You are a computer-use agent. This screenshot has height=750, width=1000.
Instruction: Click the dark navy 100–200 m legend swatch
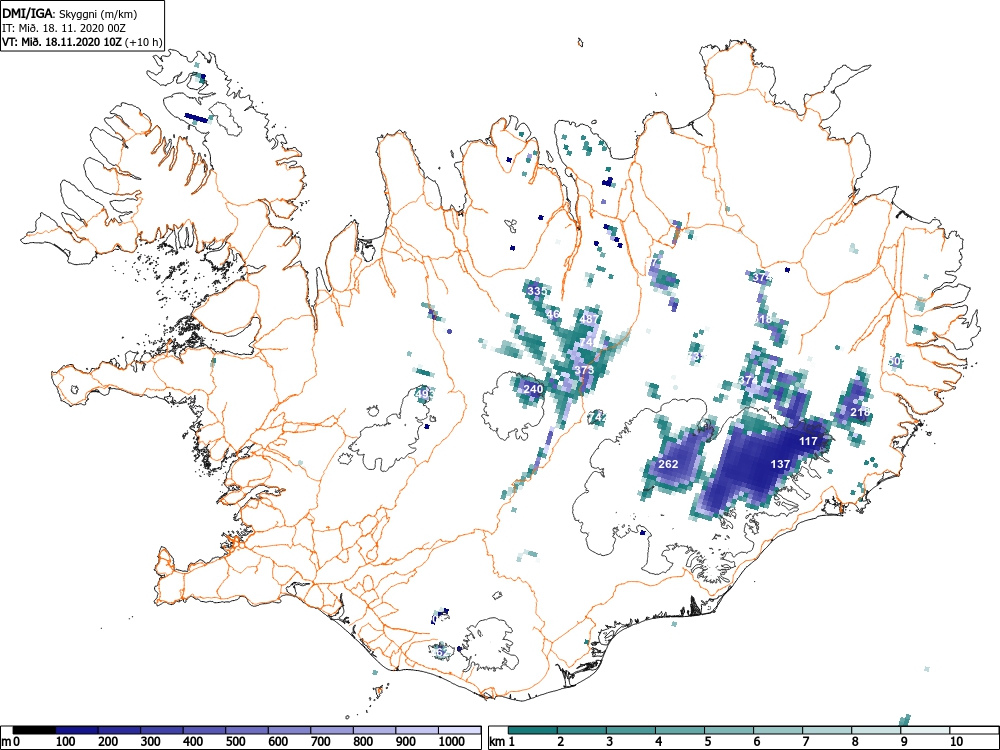tap(77, 730)
